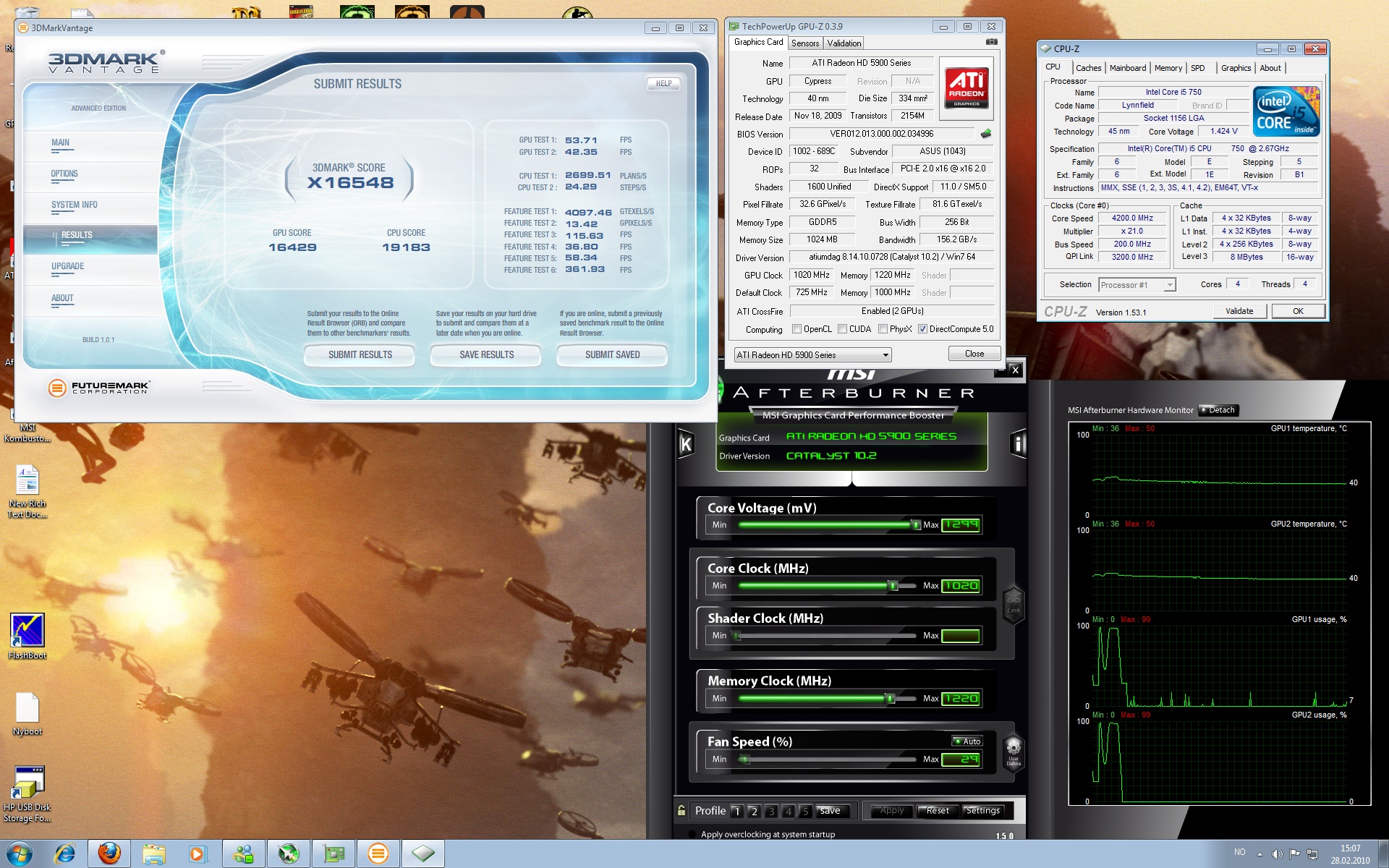Image resolution: width=1389 pixels, height=868 pixels.
Task: Click the User Define fan gear icon
Action: tap(1014, 752)
